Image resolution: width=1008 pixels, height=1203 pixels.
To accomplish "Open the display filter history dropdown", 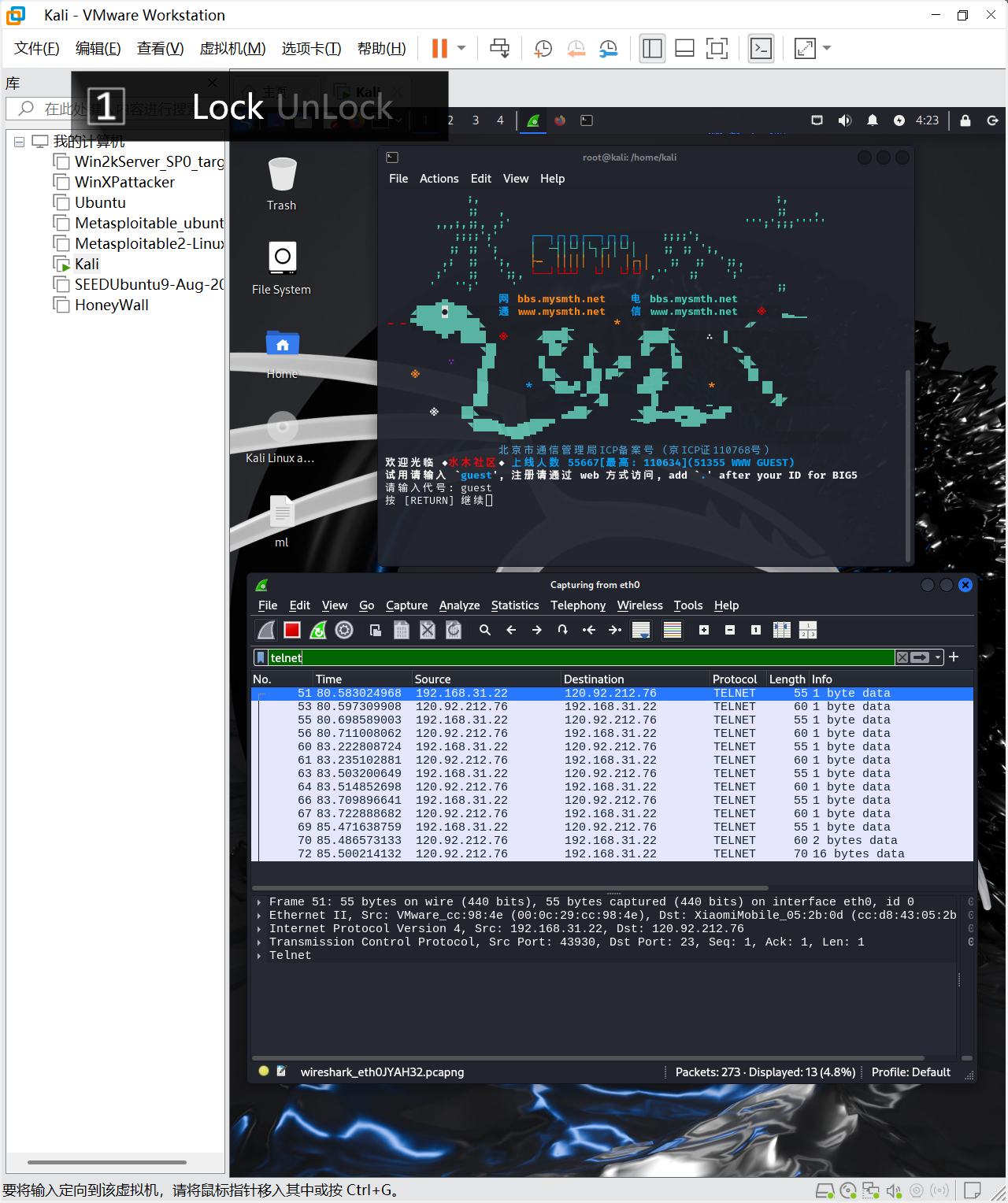I will point(938,657).
